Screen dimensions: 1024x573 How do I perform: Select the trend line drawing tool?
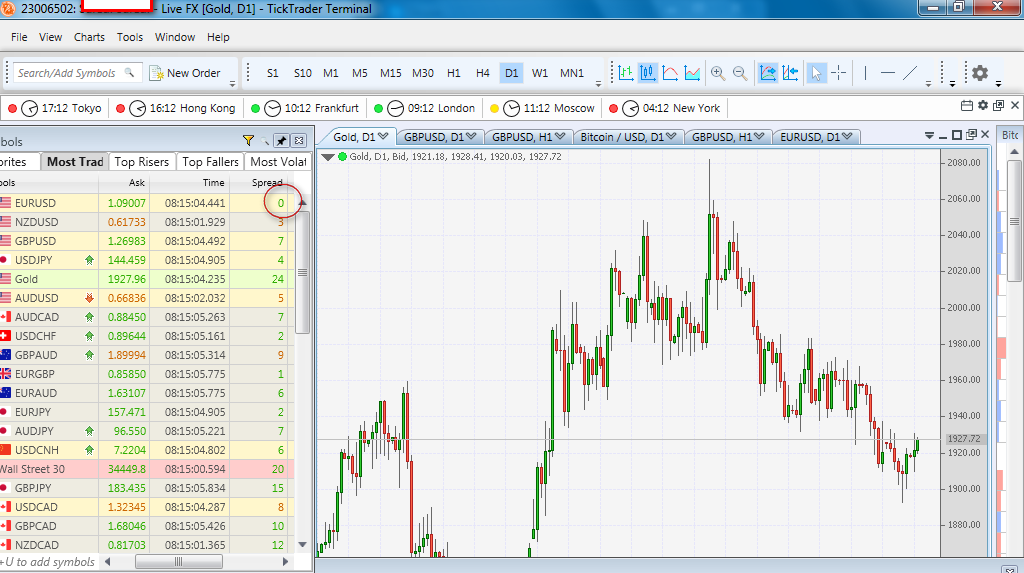[910, 73]
